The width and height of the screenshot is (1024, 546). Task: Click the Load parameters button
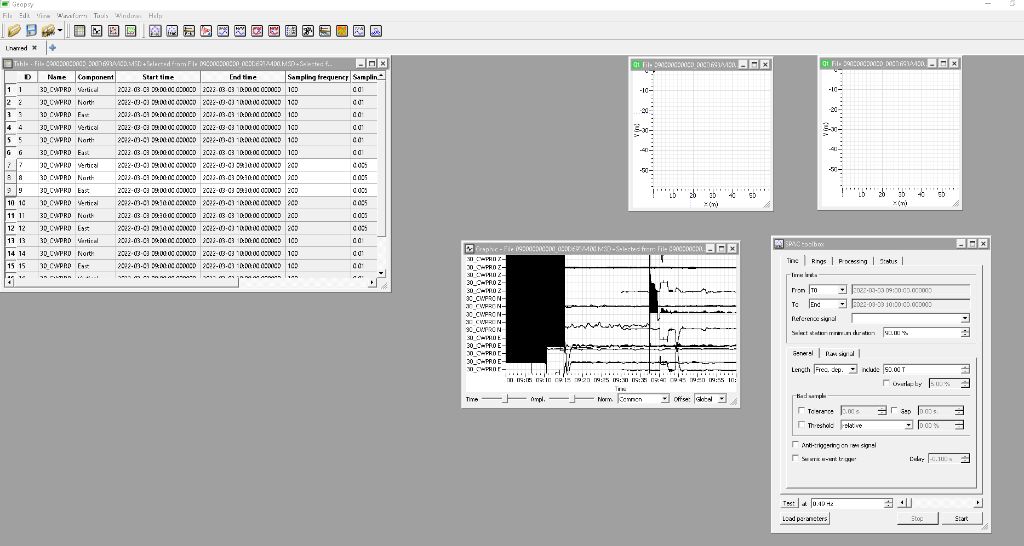point(804,518)
